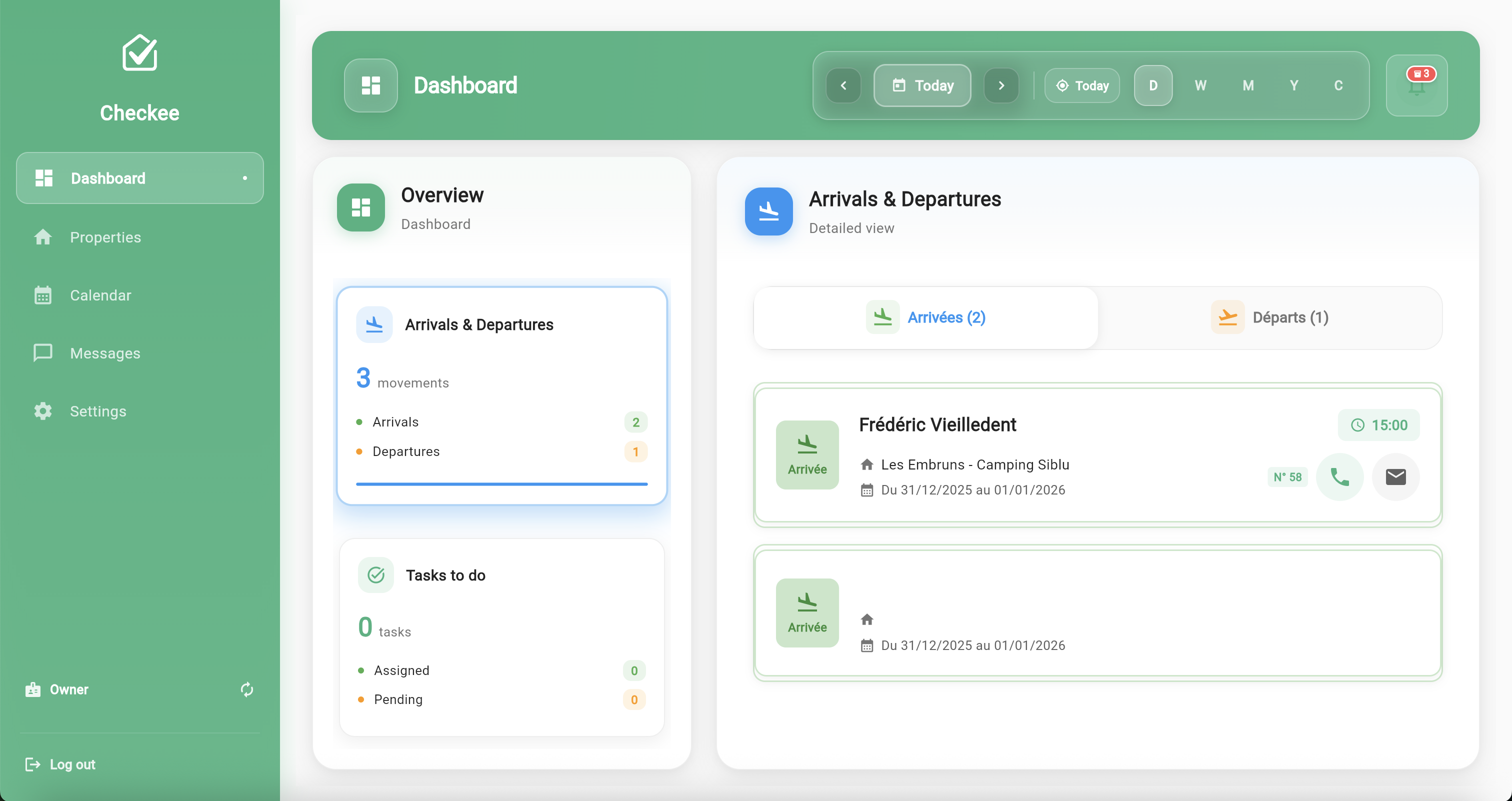This screenshot has width=1512, height=801.
Task: Switch to Day view with D
Action: coord(1153,85)
